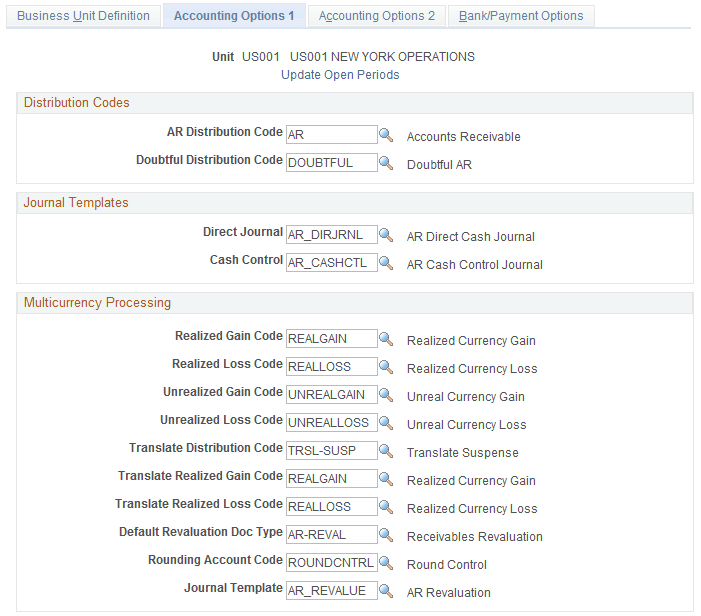Screen dimensions: 701x616
Task: Click the 'AR Cash Control Journal' description
Action: [475, 265]
